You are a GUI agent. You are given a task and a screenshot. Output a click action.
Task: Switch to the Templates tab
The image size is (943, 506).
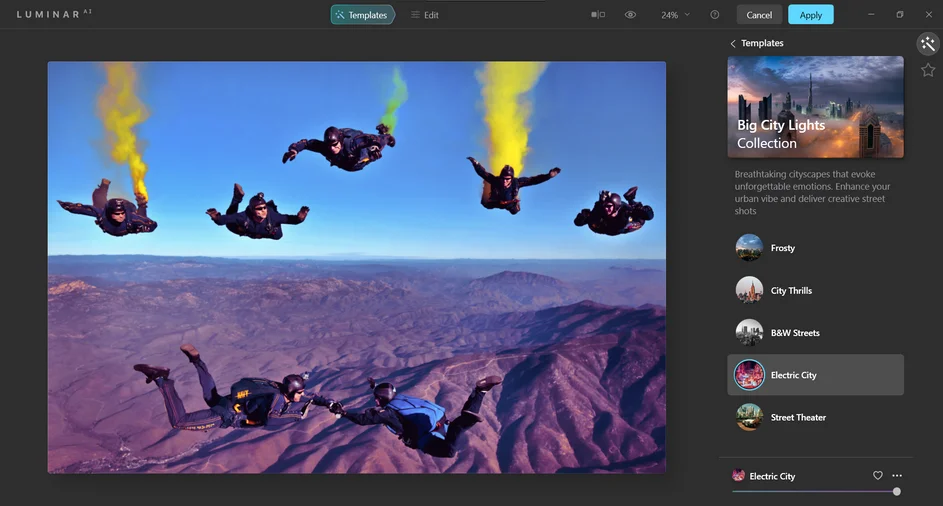(x=362, y=15)
